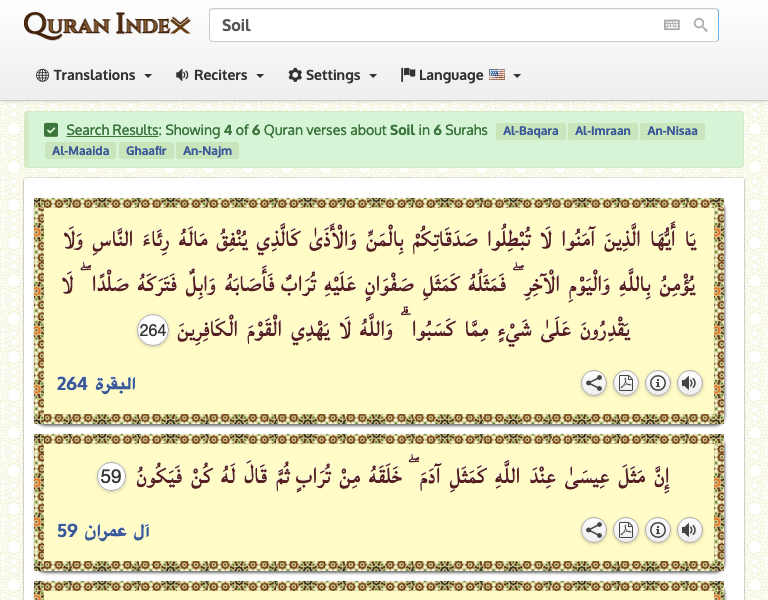Viewport: 768px width, 600px height.
Task: Open PDF export for verse 264
Action: [x=625, y=383]
